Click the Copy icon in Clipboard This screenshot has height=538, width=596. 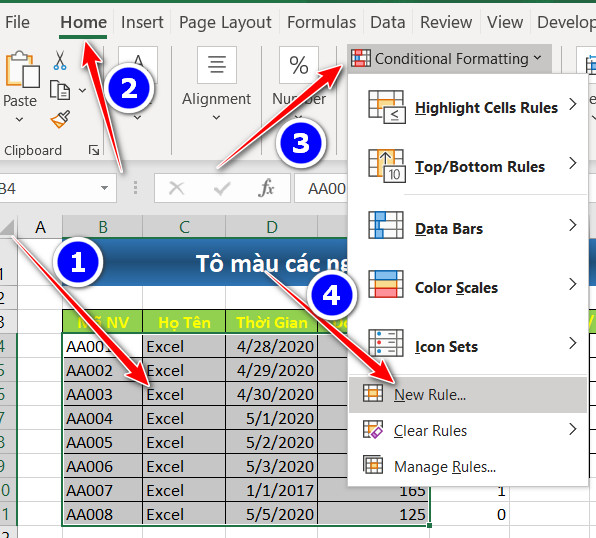coord(60,90)
